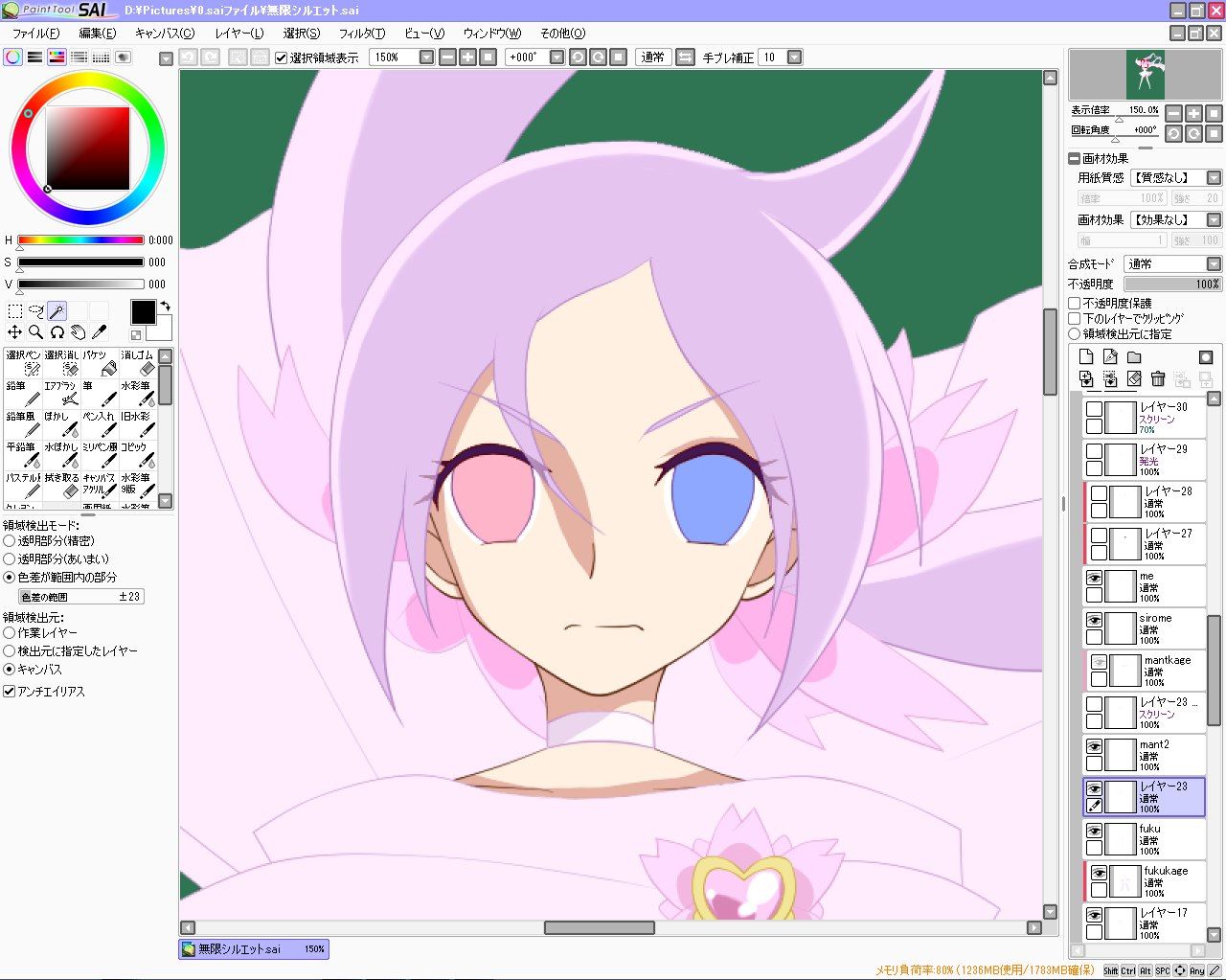The image size is (1226, 980).
Task: Select the canvas rotate tool
Action: point(57,332)
